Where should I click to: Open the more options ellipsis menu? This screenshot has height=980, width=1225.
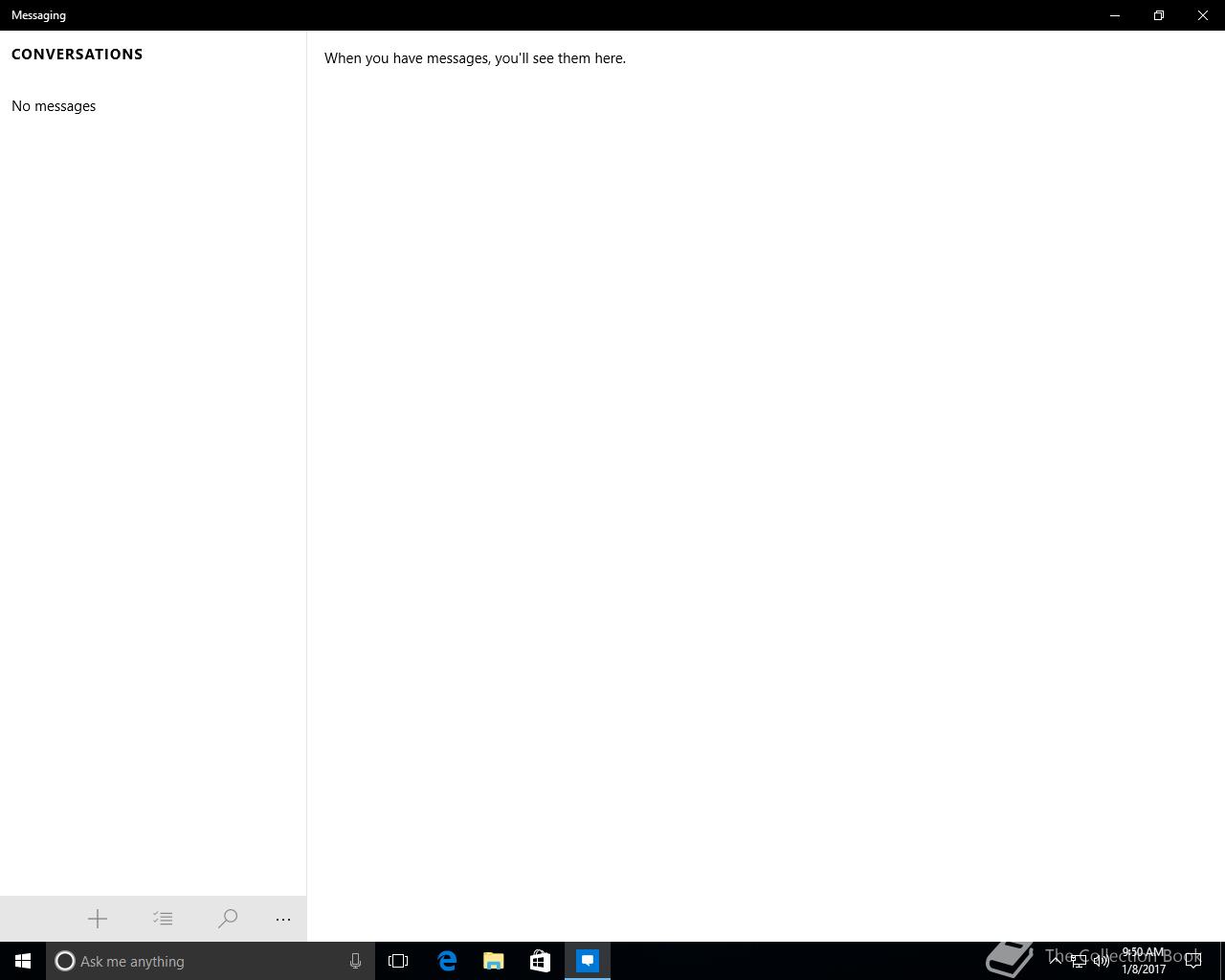coord(283,919)
